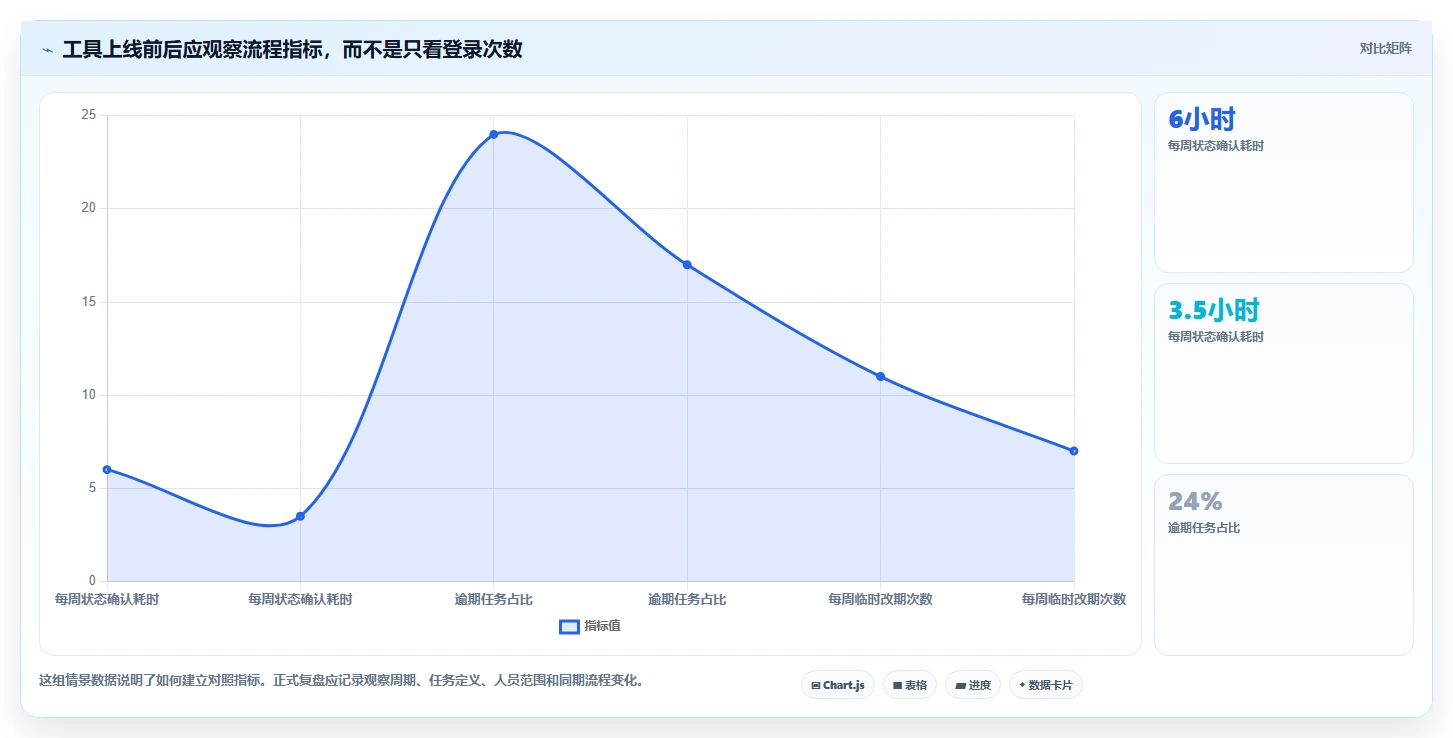This screenshot has width=1453, height=738.
Task: Click the y-axis label 20
Action: (x=89, y=208)
